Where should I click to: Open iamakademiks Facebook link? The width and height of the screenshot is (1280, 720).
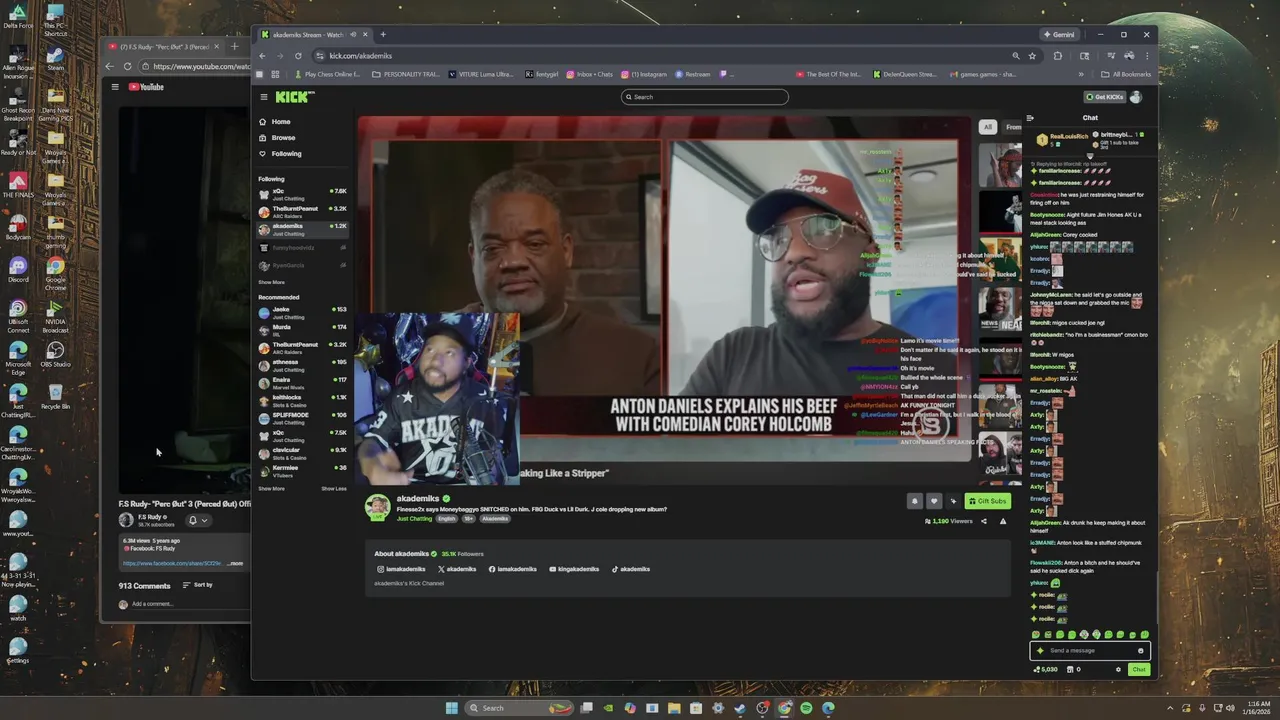click(x=513, y=569)
